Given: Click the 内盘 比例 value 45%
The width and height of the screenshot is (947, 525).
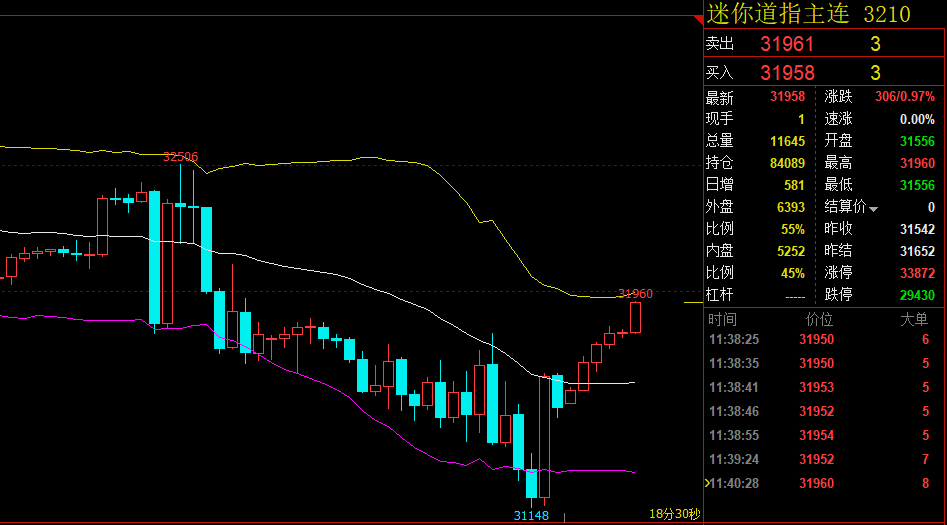Looking at the screenshot, I should tap(793, 273).
